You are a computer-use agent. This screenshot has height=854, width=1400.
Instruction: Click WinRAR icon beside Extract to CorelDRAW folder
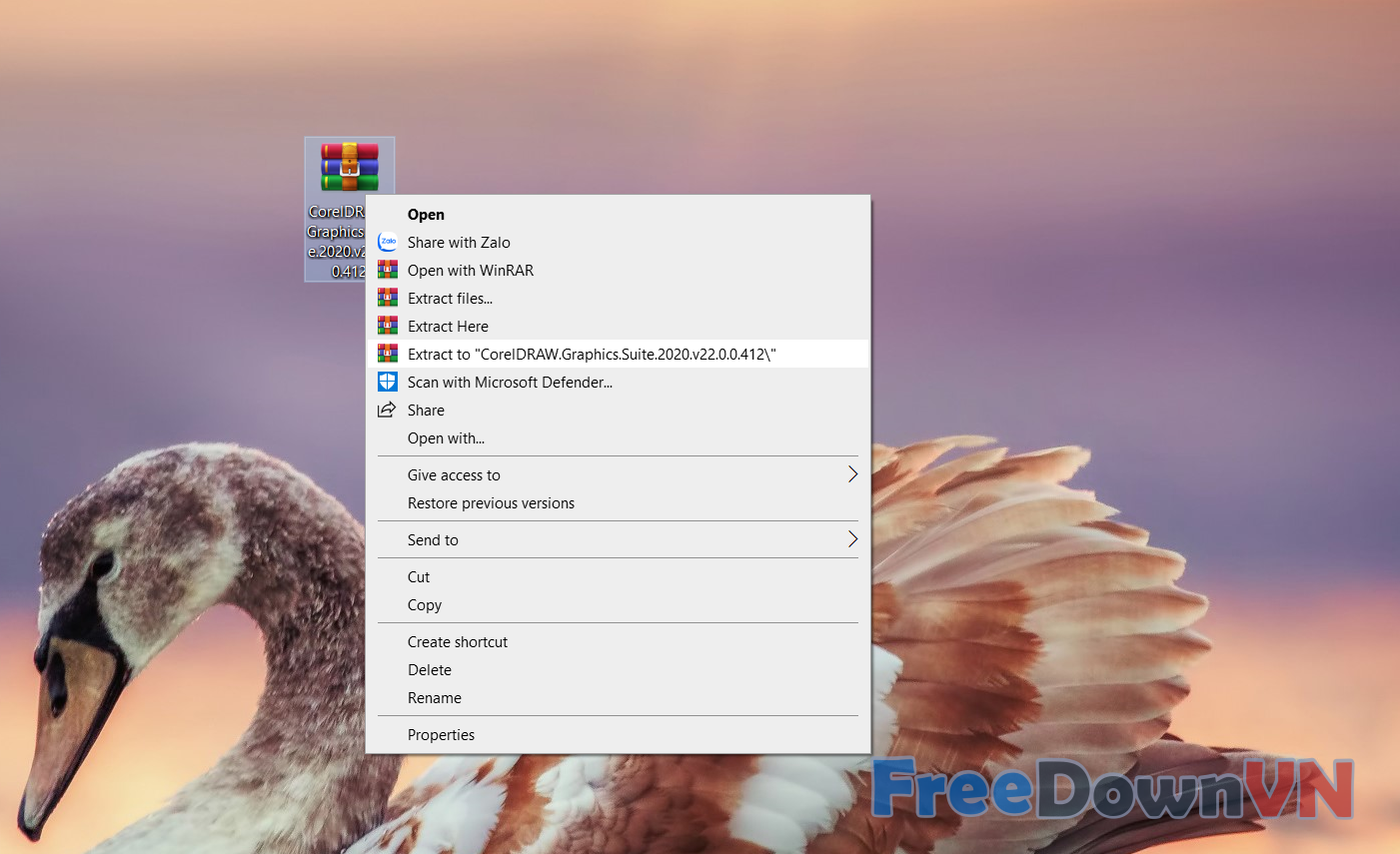(x=388, y=354)
